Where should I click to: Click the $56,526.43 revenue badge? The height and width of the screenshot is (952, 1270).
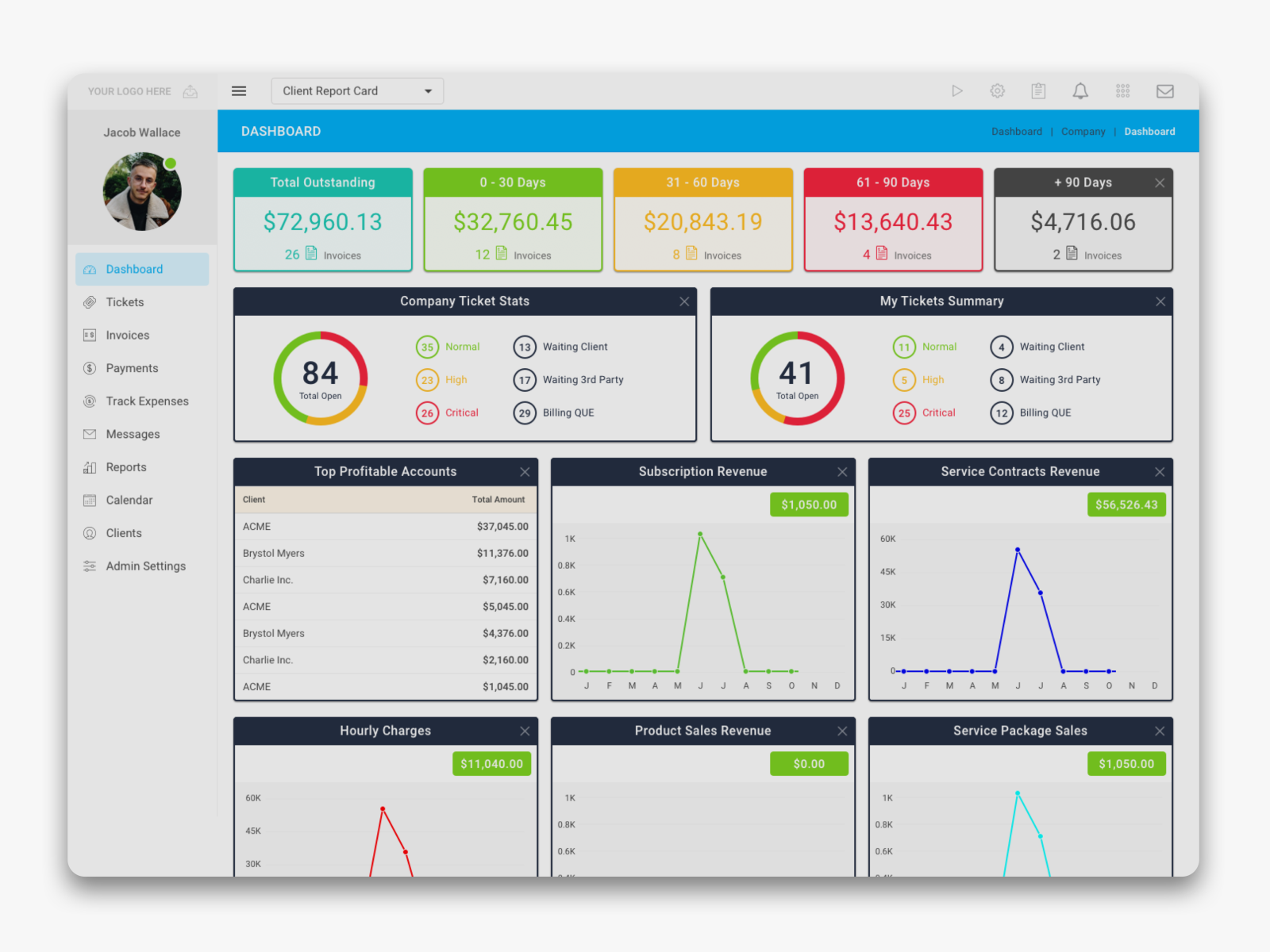click(1126, 505)
